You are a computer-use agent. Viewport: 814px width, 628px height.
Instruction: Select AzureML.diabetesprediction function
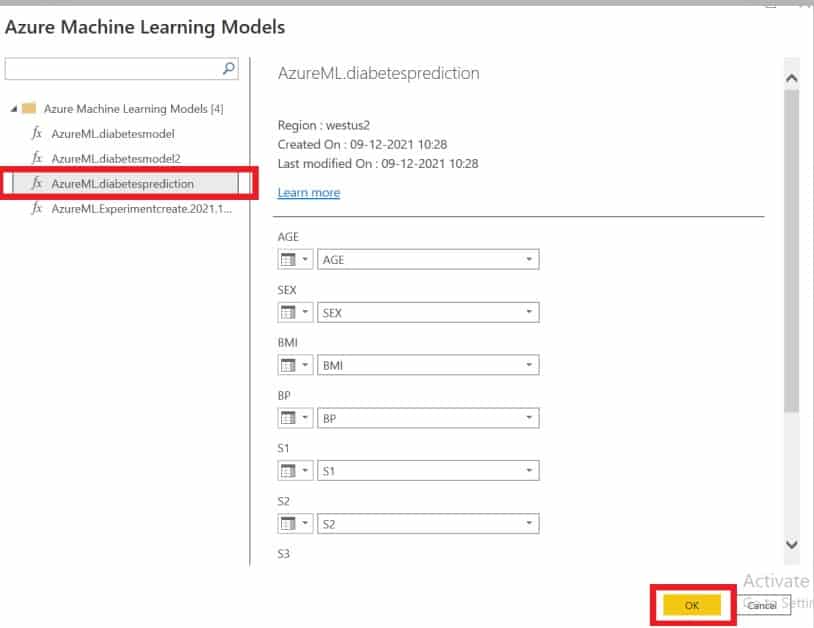click(x=123, y=183)
